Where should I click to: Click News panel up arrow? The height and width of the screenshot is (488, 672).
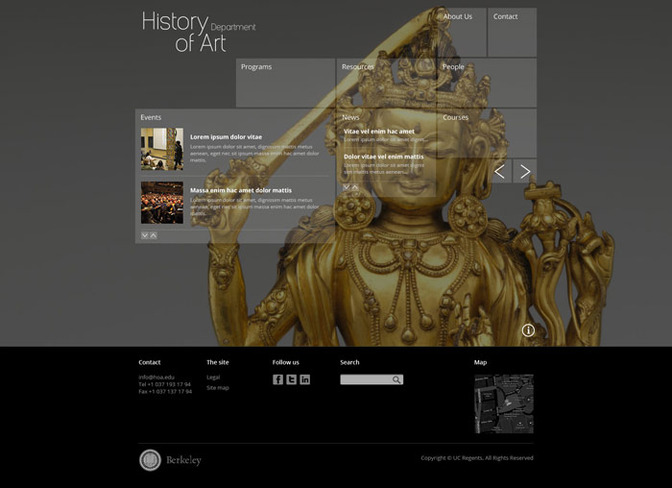(x=355, y=187)
